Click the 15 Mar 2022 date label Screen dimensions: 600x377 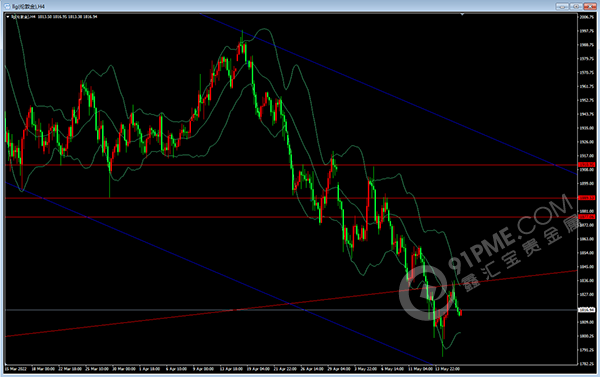16,369
